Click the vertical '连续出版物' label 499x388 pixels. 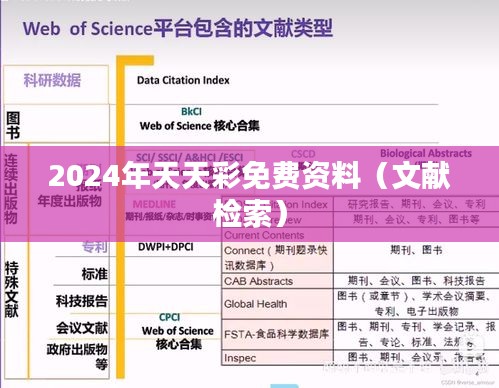pyautogui.click(x=11, y=189)
